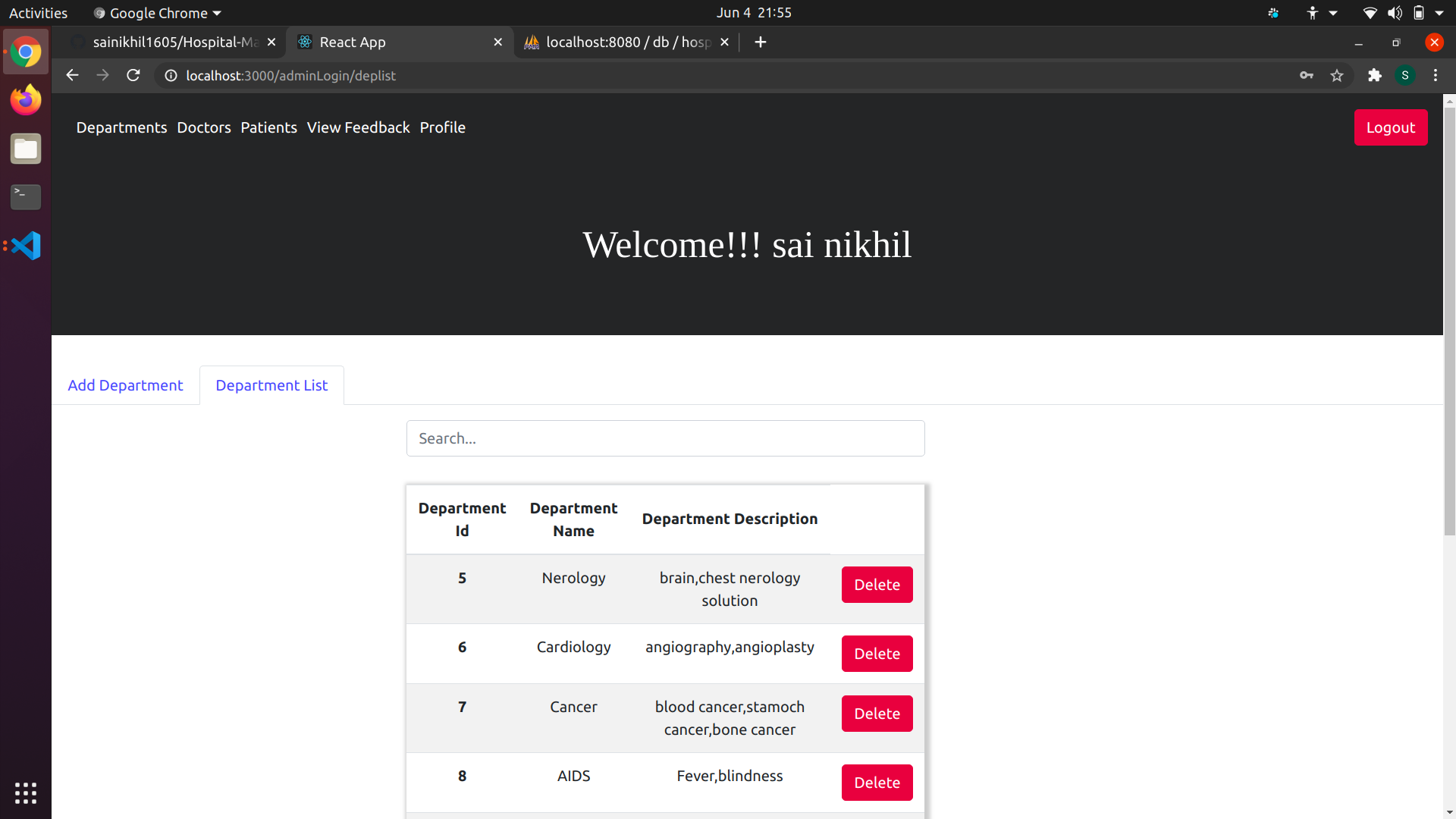Launch Visual Studio Code from dock
The width and height of the screenshot is (1456, 819).
[26, 246]
